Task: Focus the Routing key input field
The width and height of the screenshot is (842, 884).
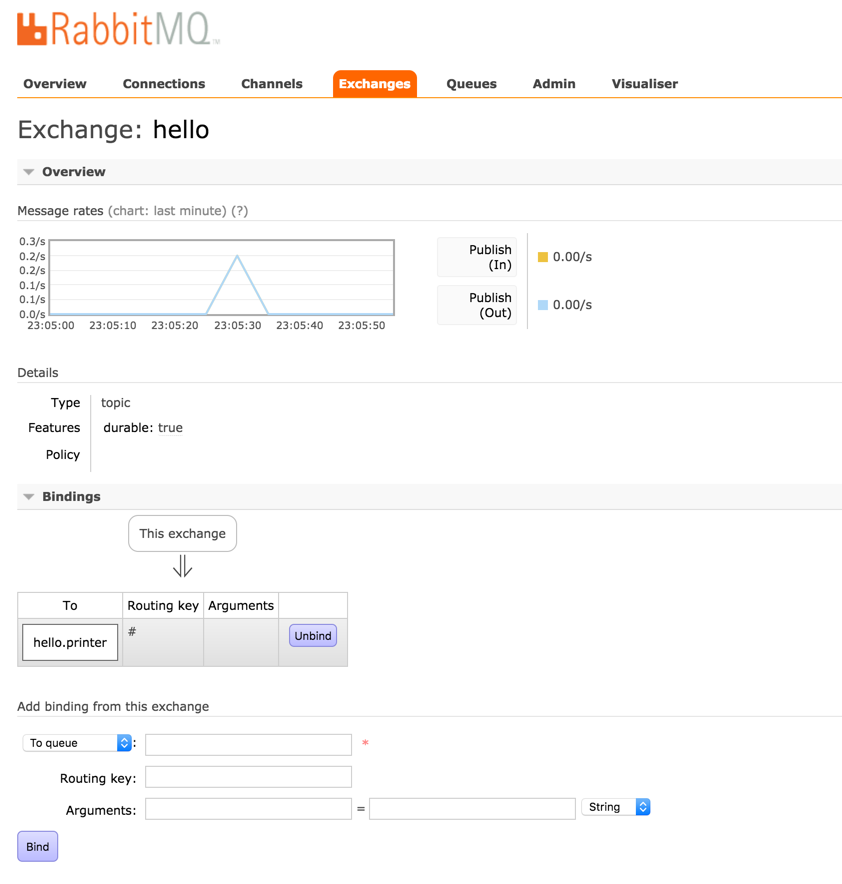Action: click(248, 777)
